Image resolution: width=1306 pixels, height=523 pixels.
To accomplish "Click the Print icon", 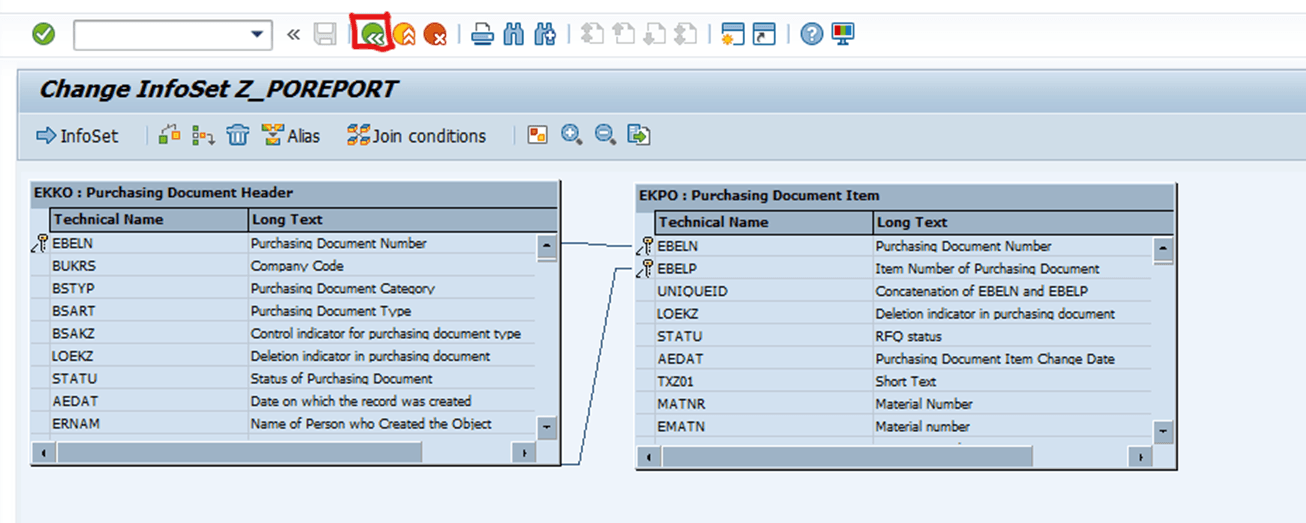I will 482,35.
